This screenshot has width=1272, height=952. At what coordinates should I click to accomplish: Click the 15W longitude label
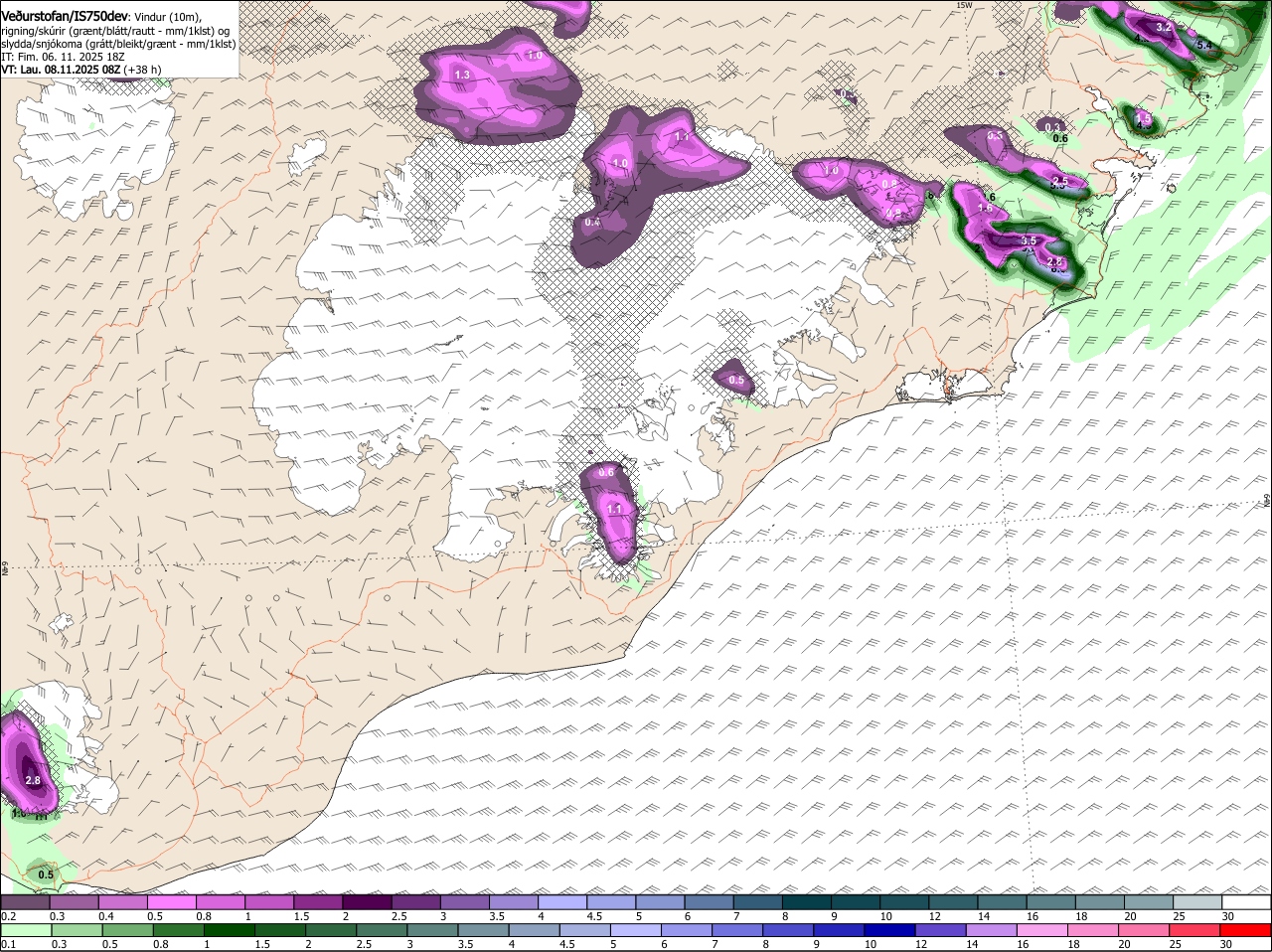963,5
